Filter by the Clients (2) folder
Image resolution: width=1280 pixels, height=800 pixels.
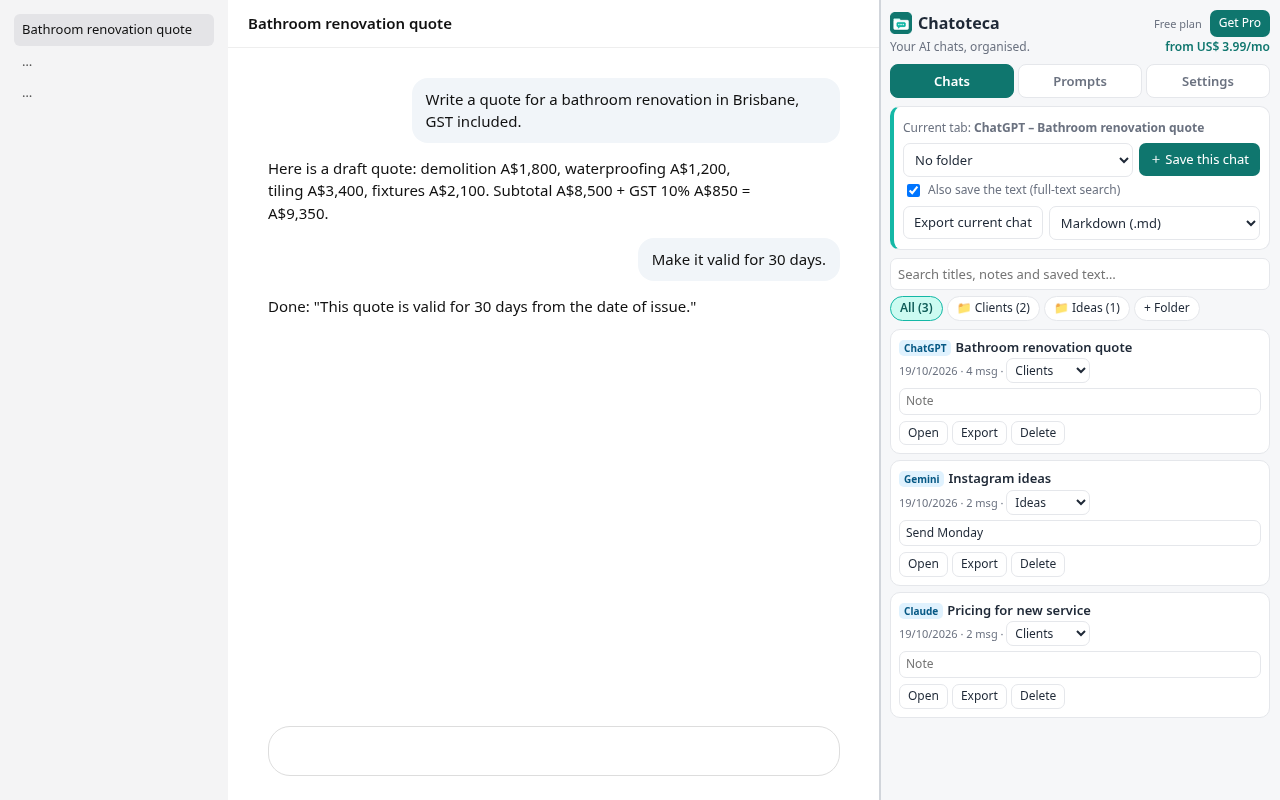[x=993, y=308]
